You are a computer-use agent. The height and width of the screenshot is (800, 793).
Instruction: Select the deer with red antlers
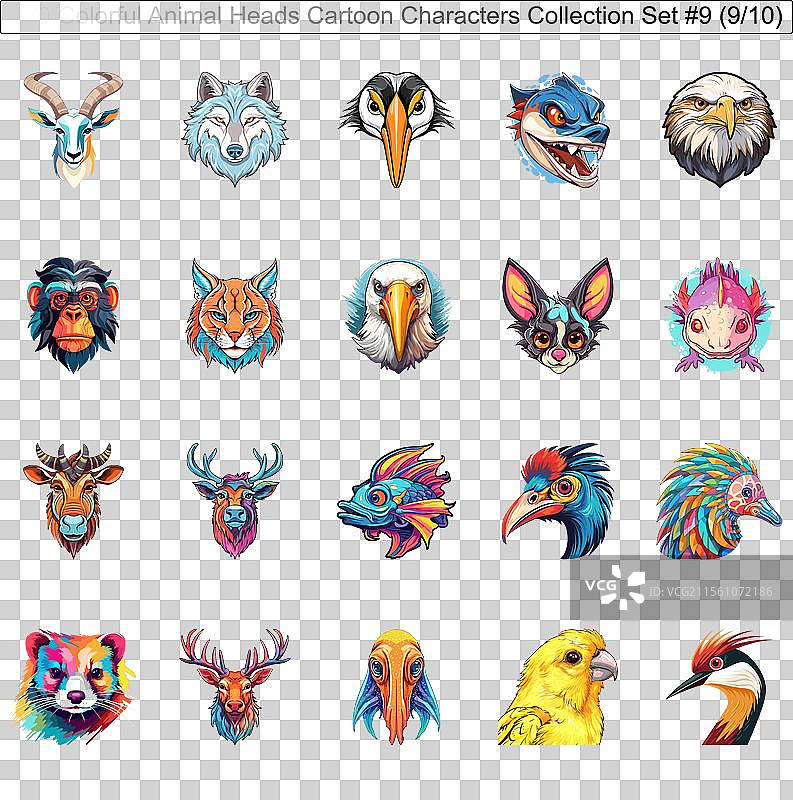[234, 686]
